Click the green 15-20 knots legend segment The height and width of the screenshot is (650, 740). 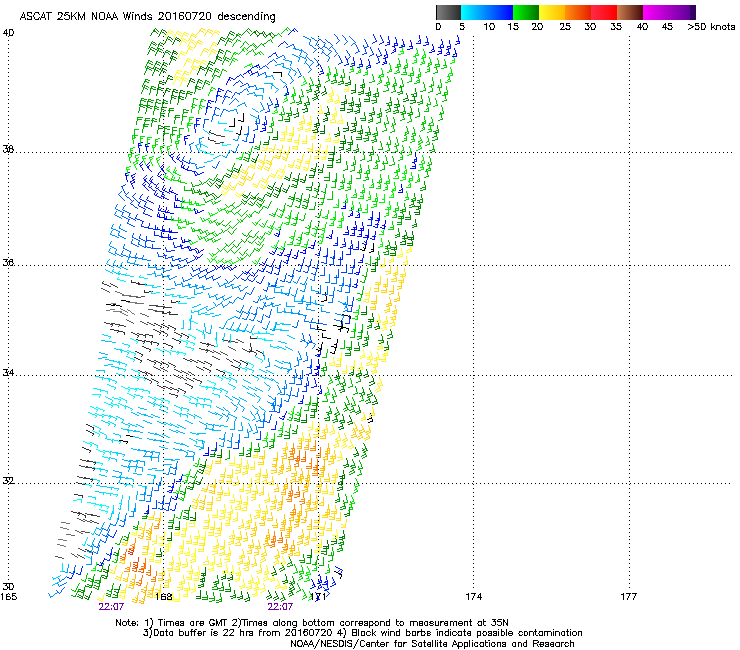[526, 12]
